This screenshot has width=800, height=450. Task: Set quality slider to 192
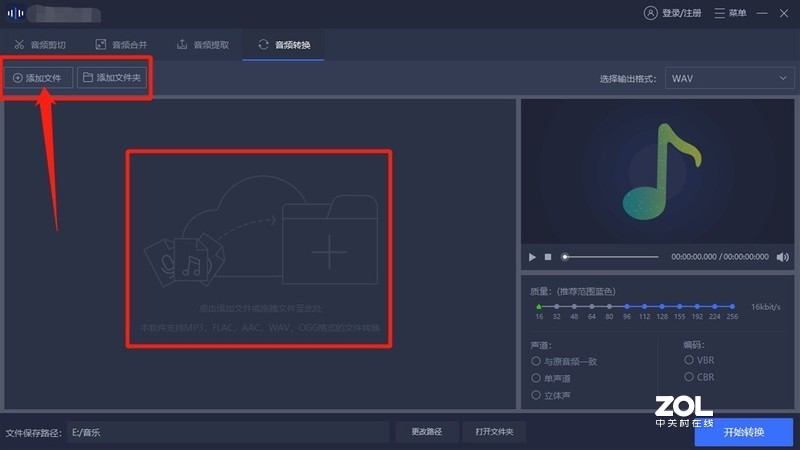[x=697, y=307]
